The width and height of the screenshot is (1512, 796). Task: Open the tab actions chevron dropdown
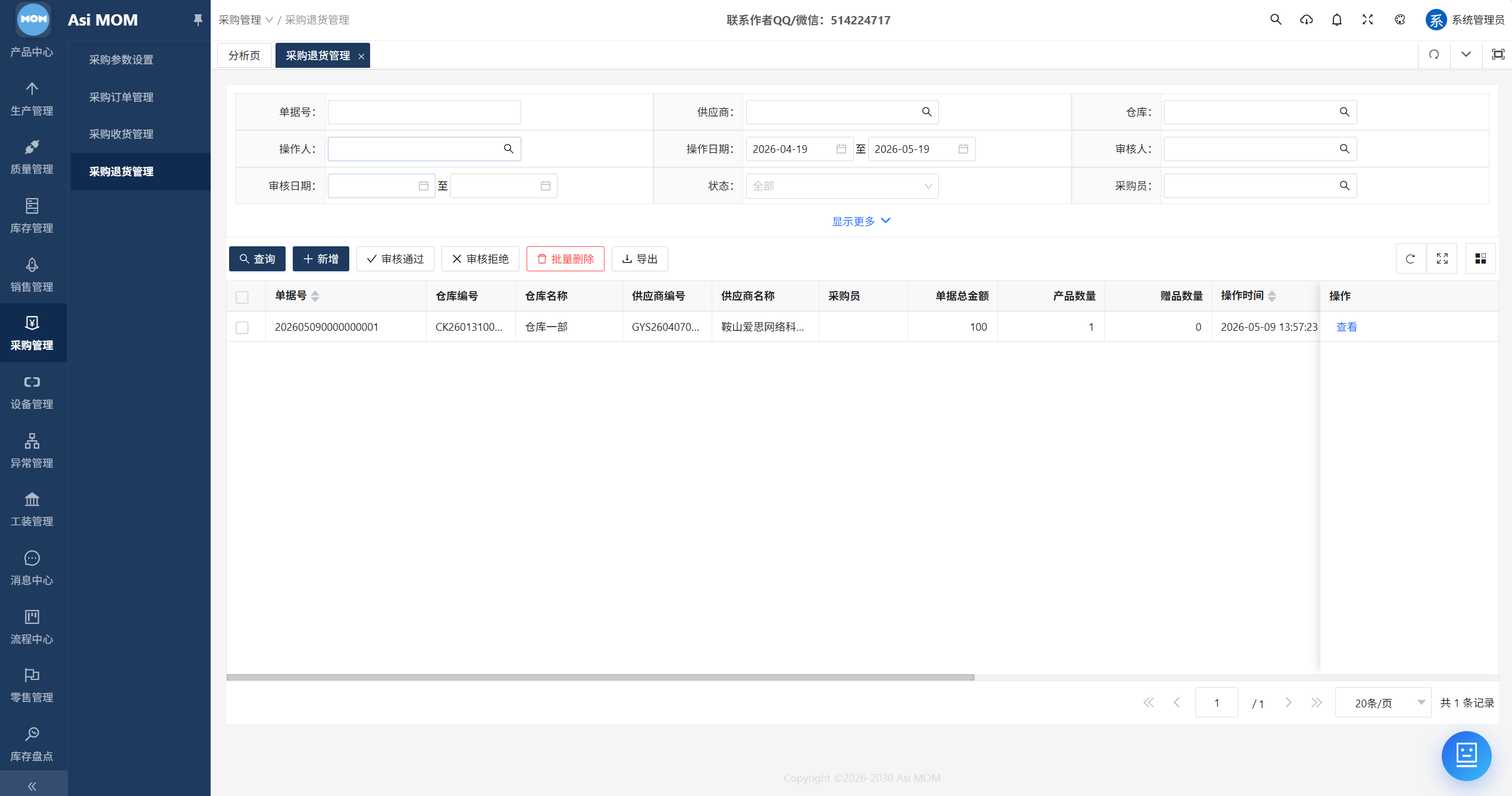(1466, 55)
